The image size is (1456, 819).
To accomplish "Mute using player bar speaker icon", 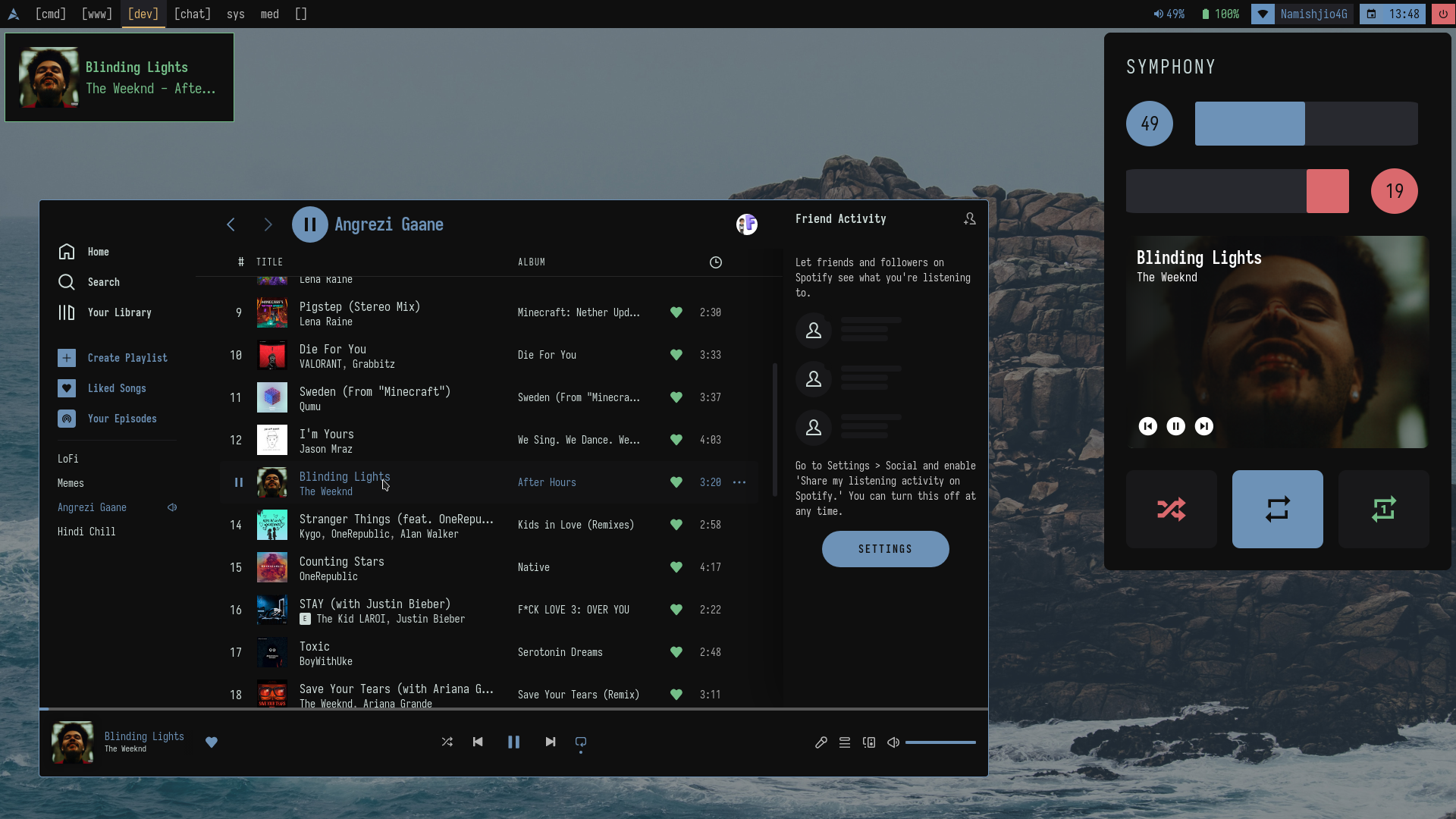I will pyautogui.click(x=893, y=742).
